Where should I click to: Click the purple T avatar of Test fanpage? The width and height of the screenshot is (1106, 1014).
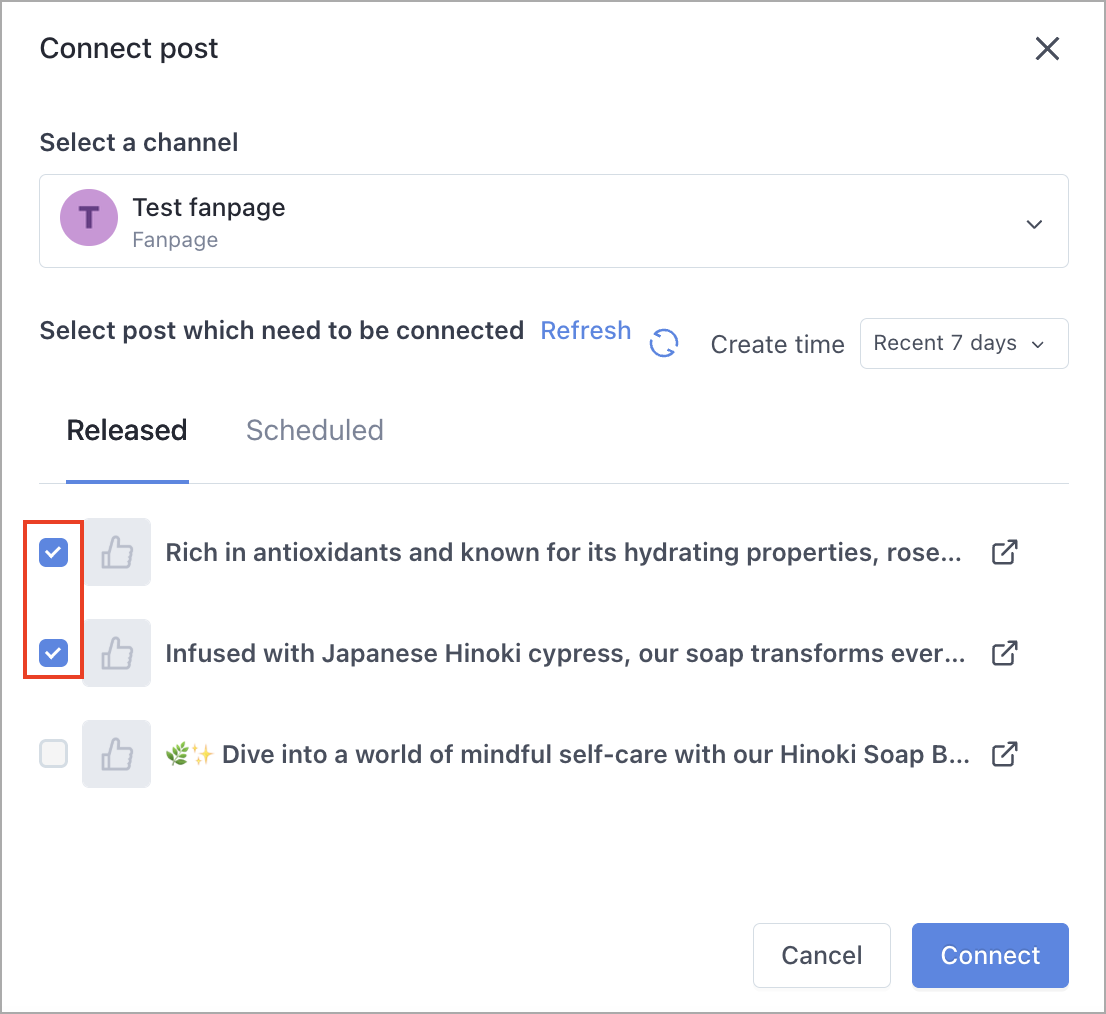[89, 217]
